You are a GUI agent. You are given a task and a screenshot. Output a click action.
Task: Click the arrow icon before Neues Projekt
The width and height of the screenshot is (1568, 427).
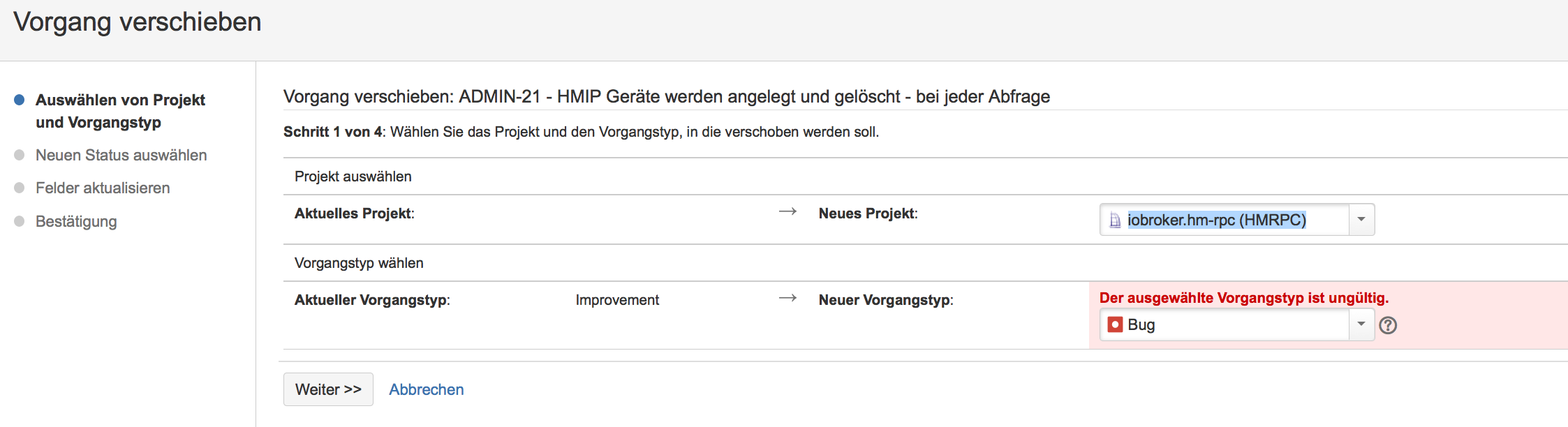coord(787,211)
